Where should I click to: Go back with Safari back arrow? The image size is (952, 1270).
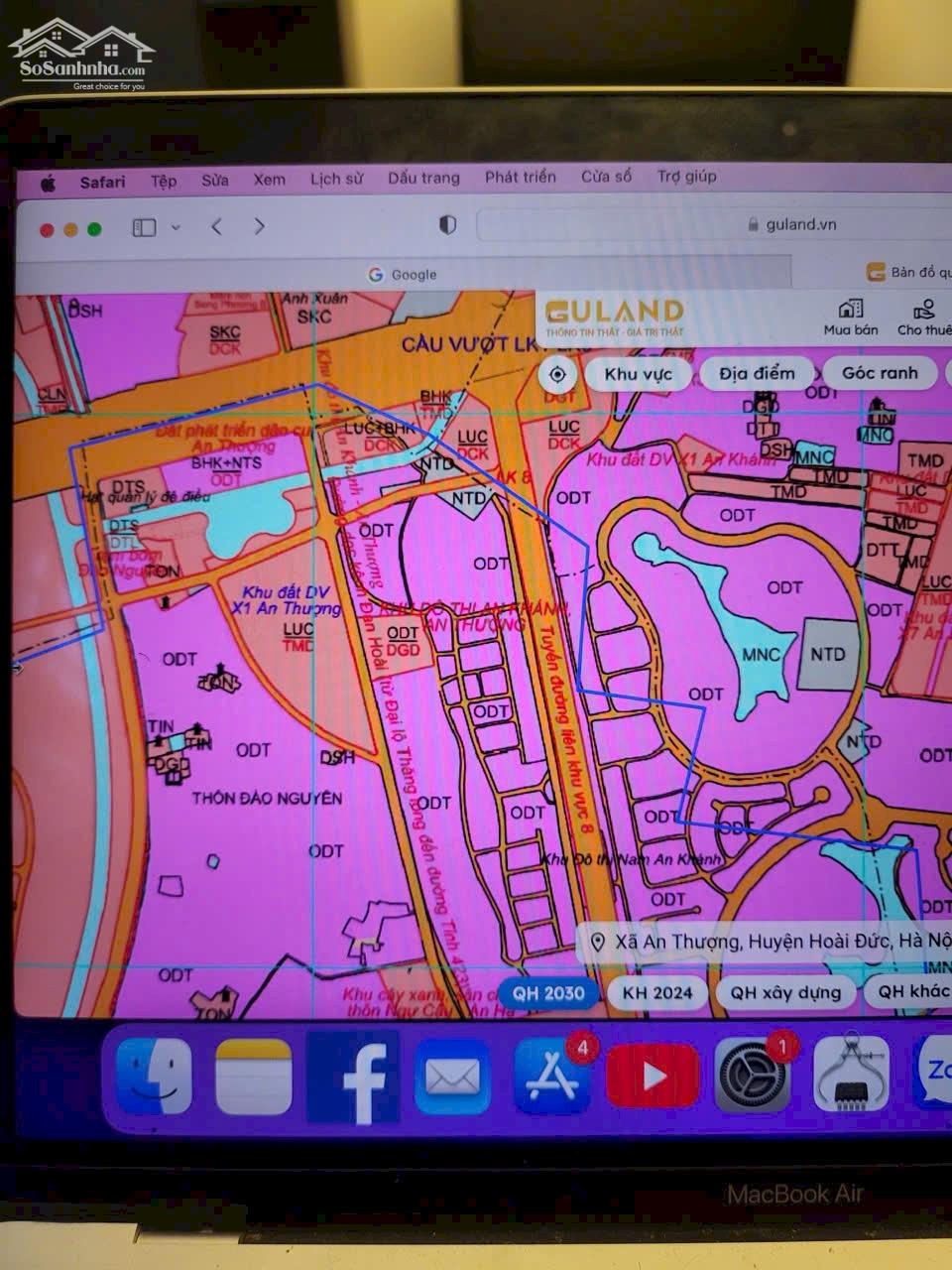click(217, 227)
